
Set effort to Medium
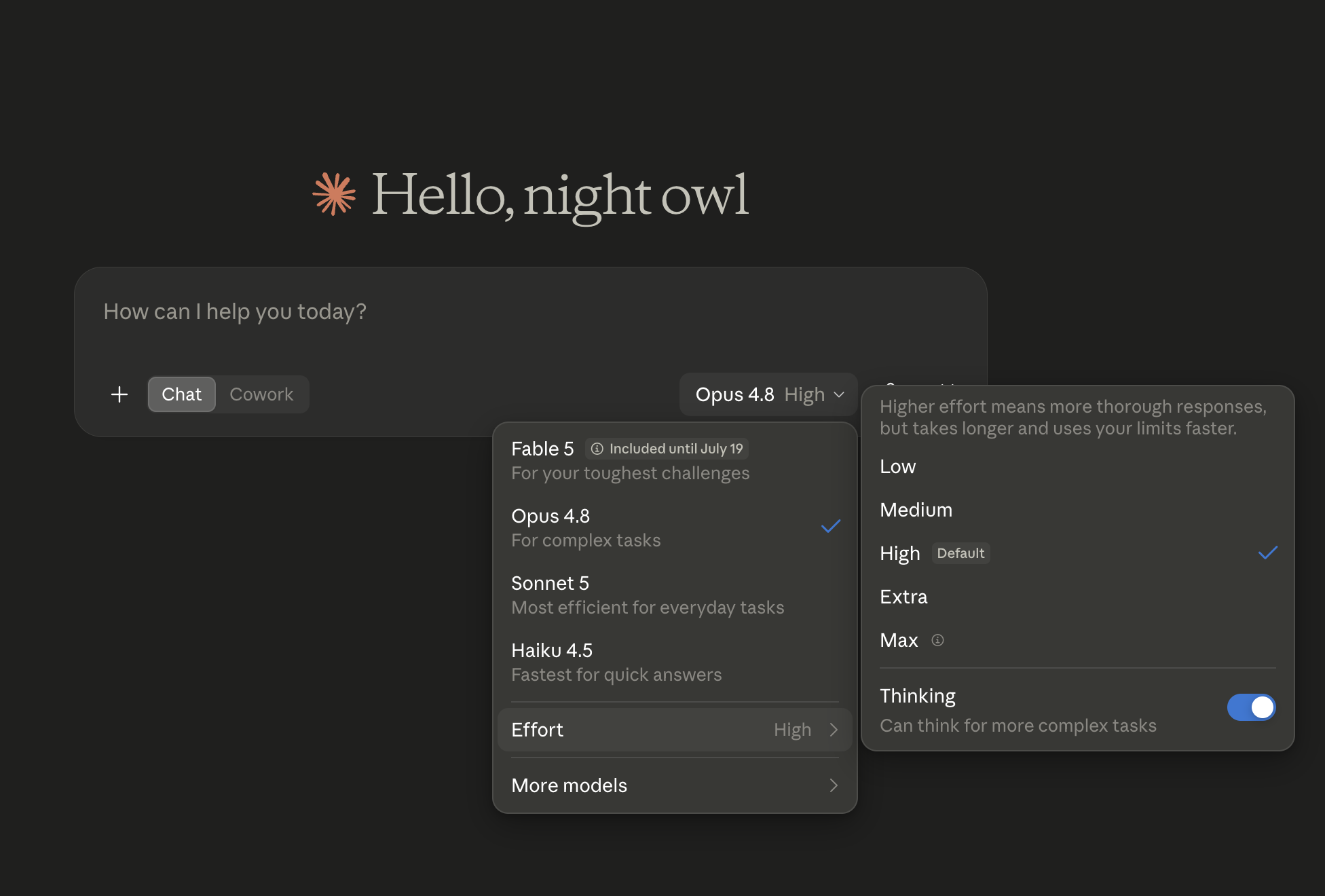click(1078, 510)
